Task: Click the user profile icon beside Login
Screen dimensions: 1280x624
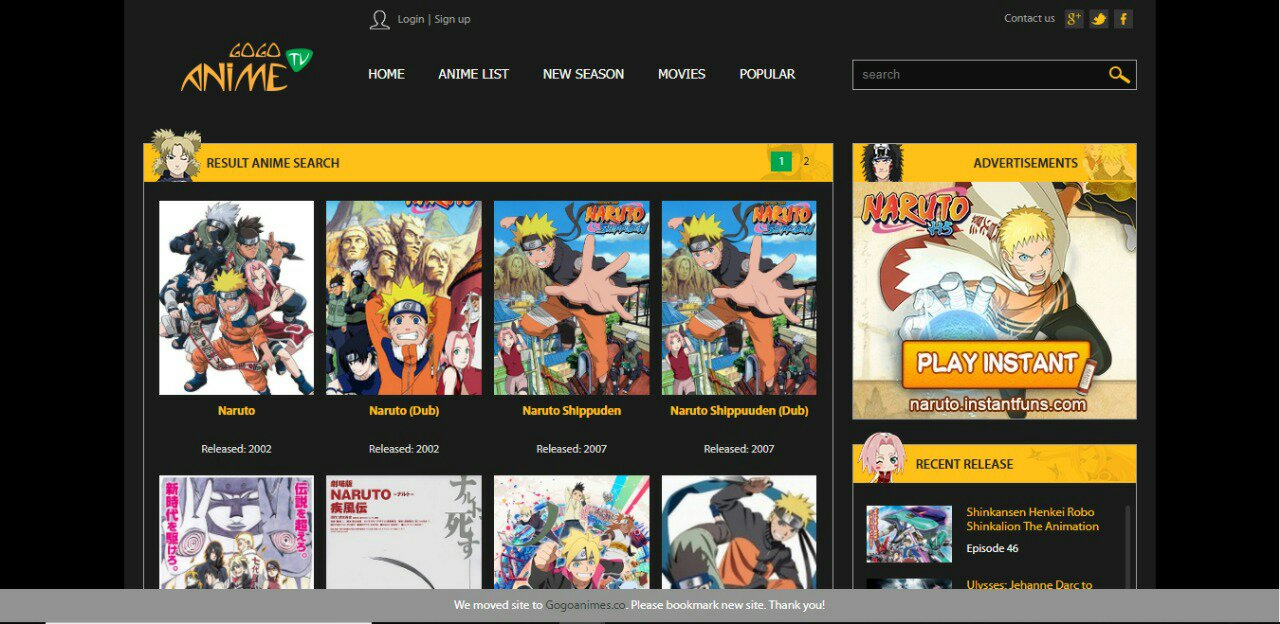Action: (379, 19)
